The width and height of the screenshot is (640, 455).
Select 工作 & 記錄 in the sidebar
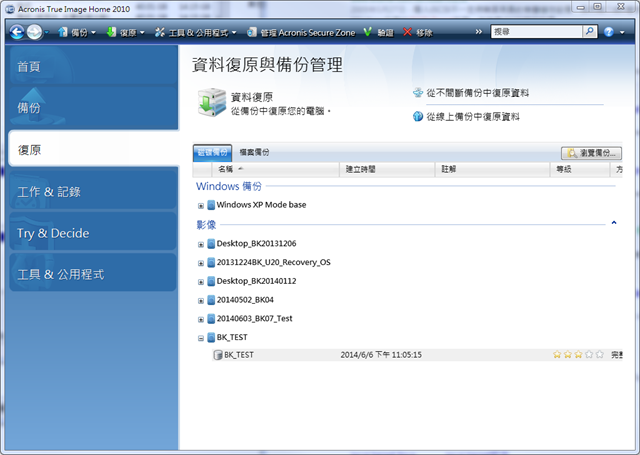(x=93, y=191)
